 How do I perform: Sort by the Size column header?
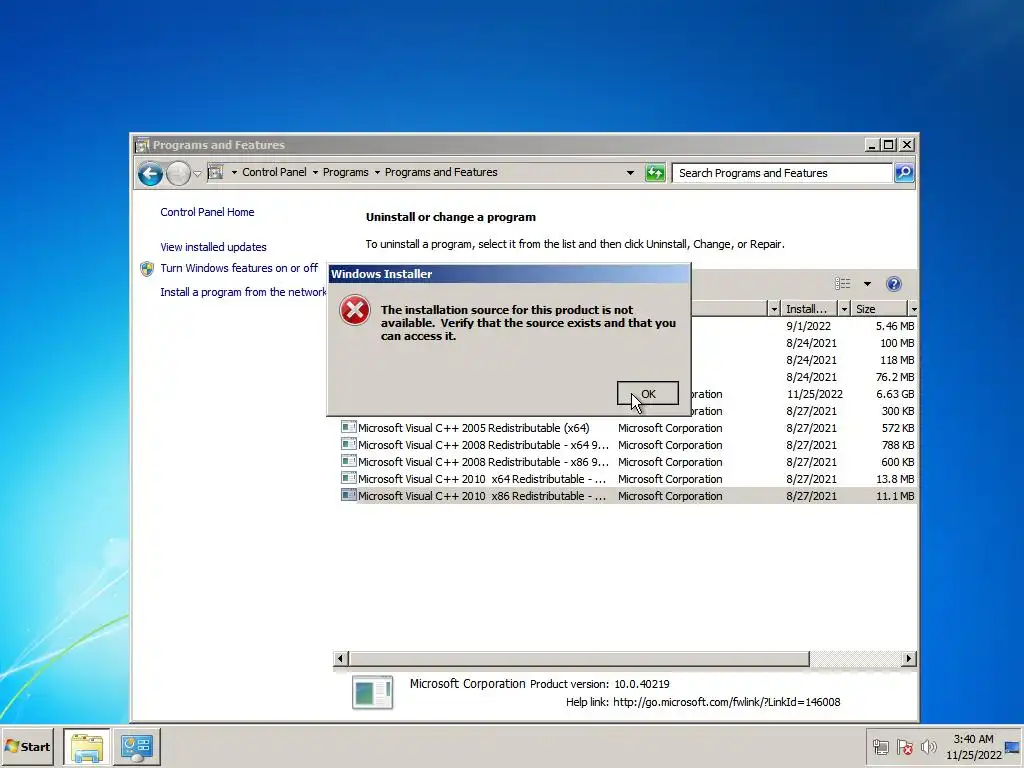tap(880, 309)
